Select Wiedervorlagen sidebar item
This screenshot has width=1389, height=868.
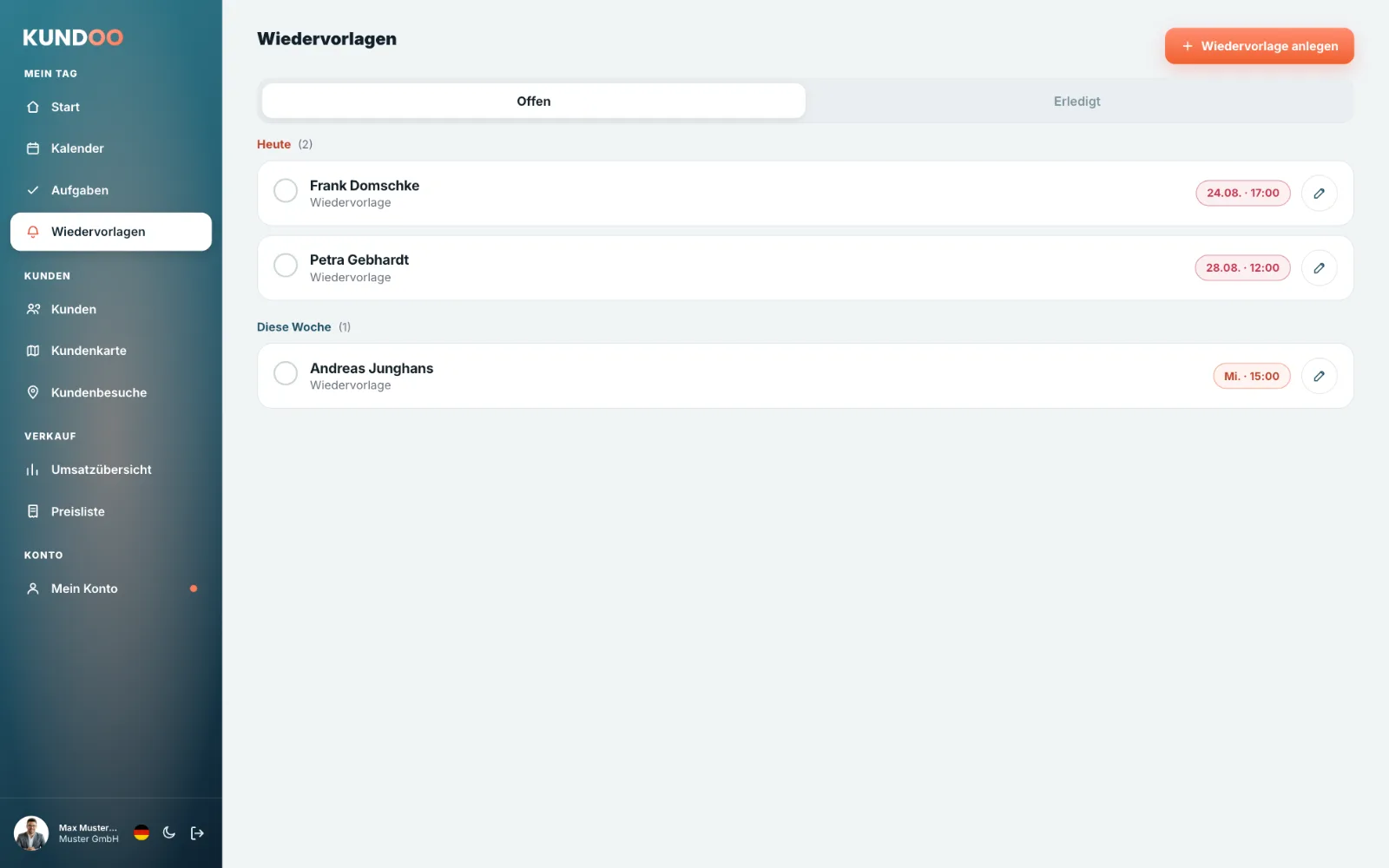(111, 232)
